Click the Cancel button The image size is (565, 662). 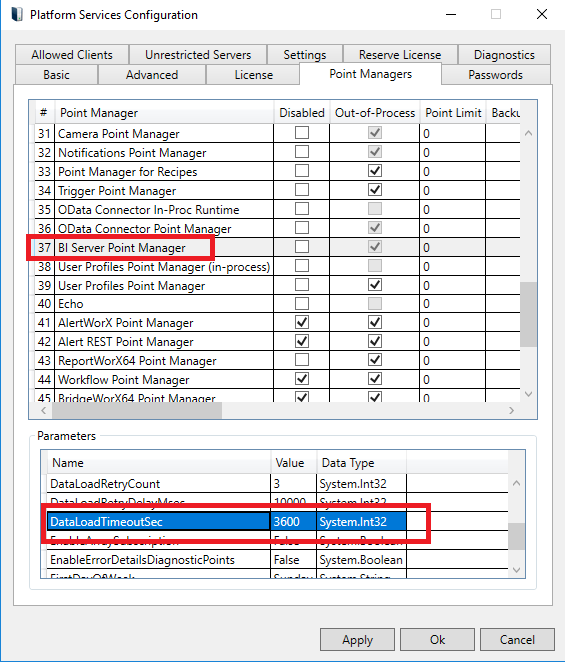pyautogui.click(x=517, y=640)
